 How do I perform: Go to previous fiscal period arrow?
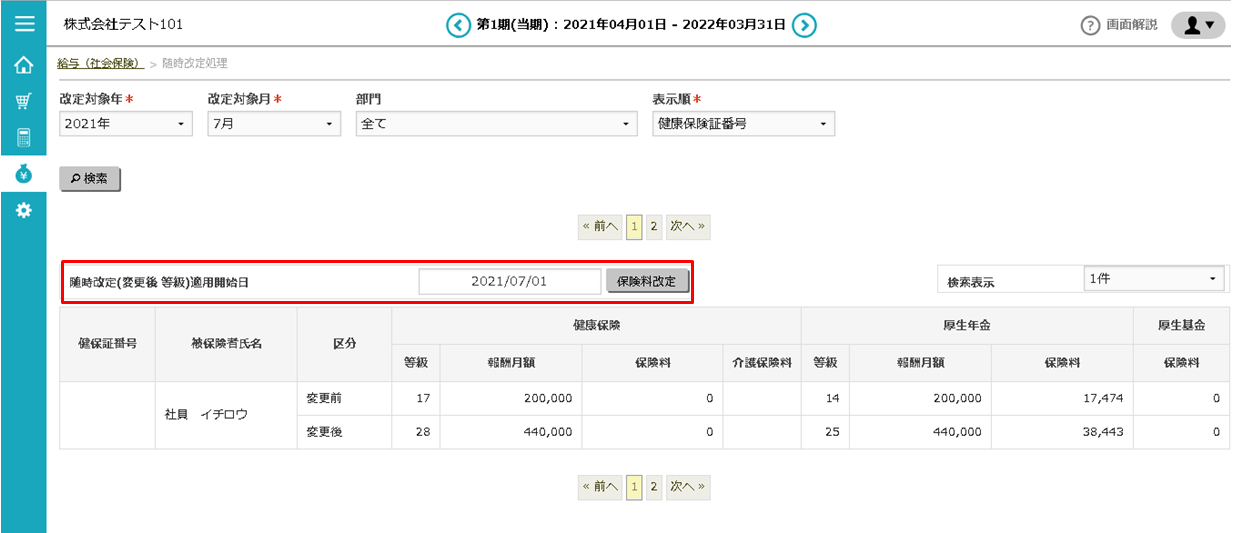pyautogui.click(x=458, y=25)
